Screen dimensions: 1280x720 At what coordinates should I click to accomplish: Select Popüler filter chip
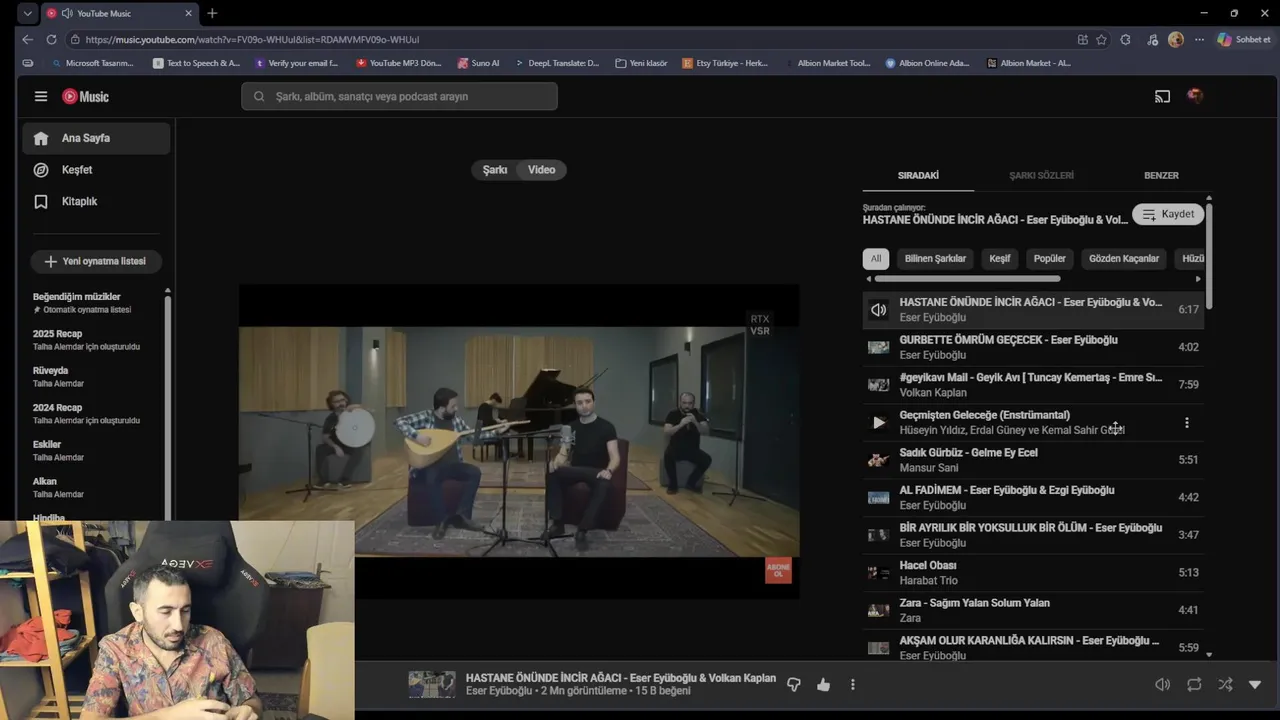(x=1050, y=258)
